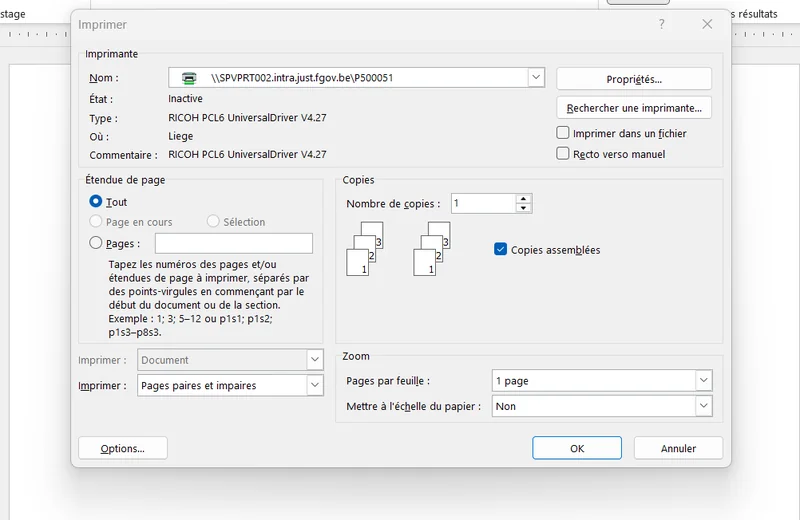Click Rechercher une imprimante button
800x520 pixels.
coord(633,108)
